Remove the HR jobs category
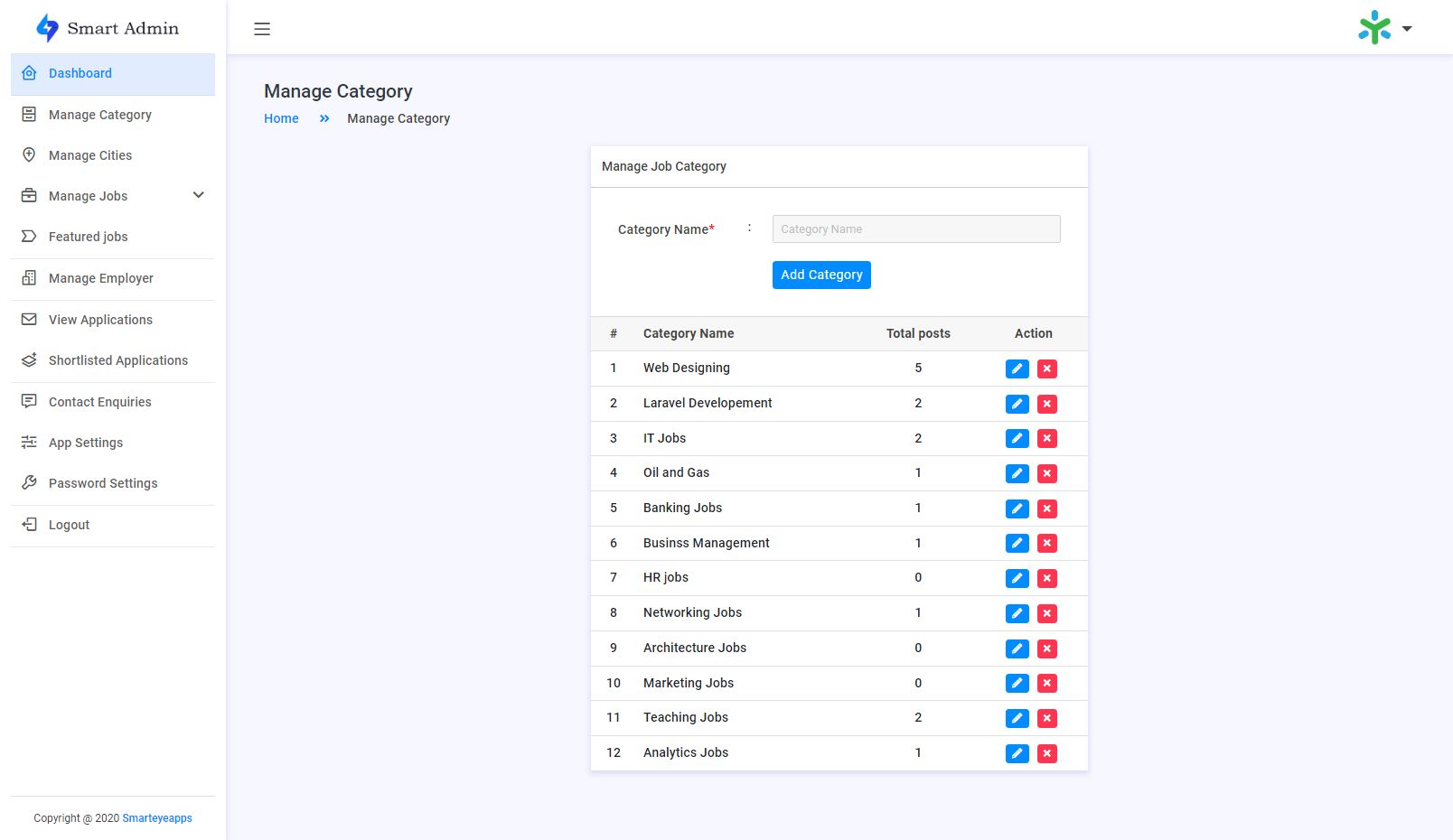This screenshot has height=840, width=1453. coord(1046,578)
